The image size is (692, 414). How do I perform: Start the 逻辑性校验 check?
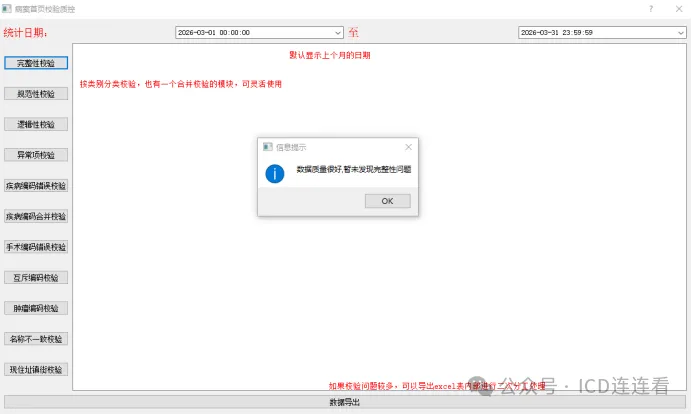[x=36, y=124]
